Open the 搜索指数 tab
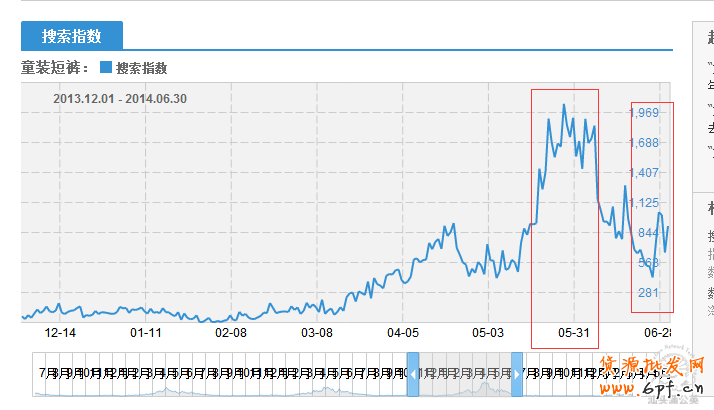Screen dimensions: 714x410 coord(71,36)
